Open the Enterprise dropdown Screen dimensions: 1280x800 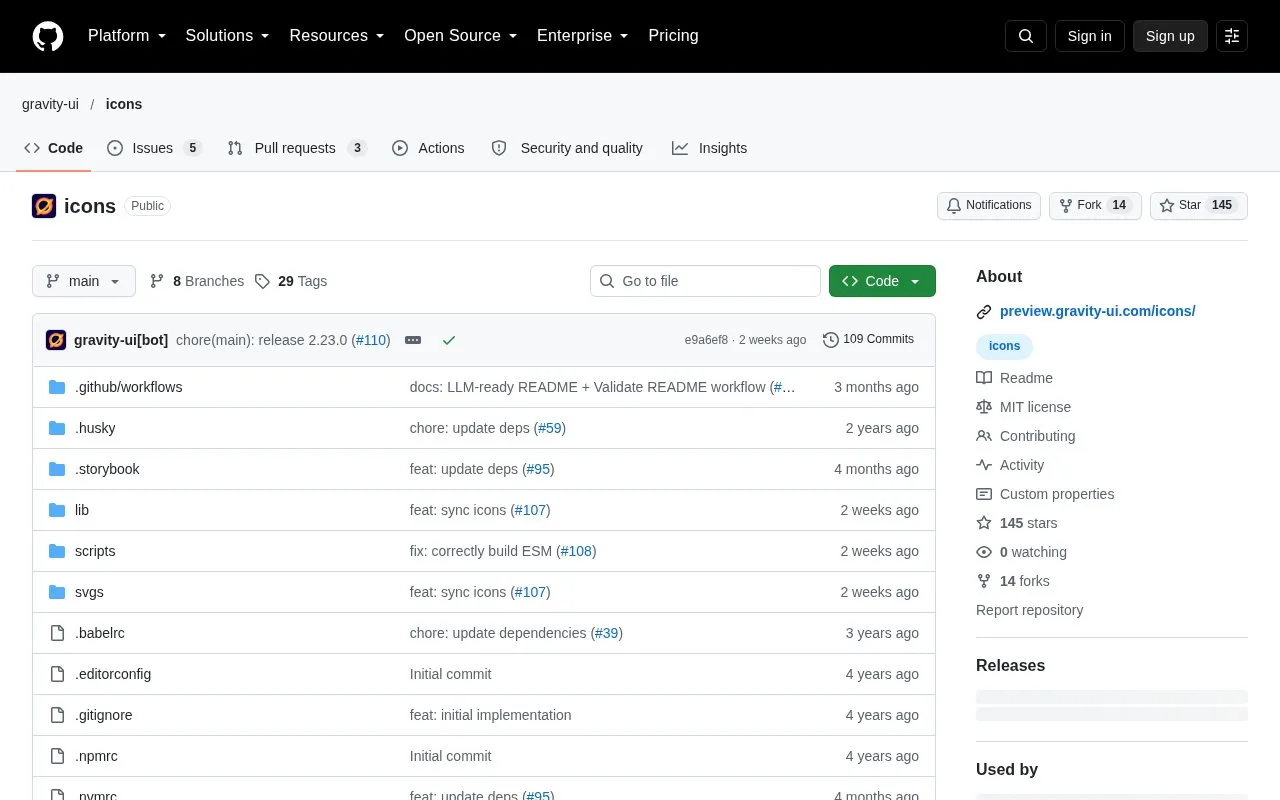tap(583, 36)
